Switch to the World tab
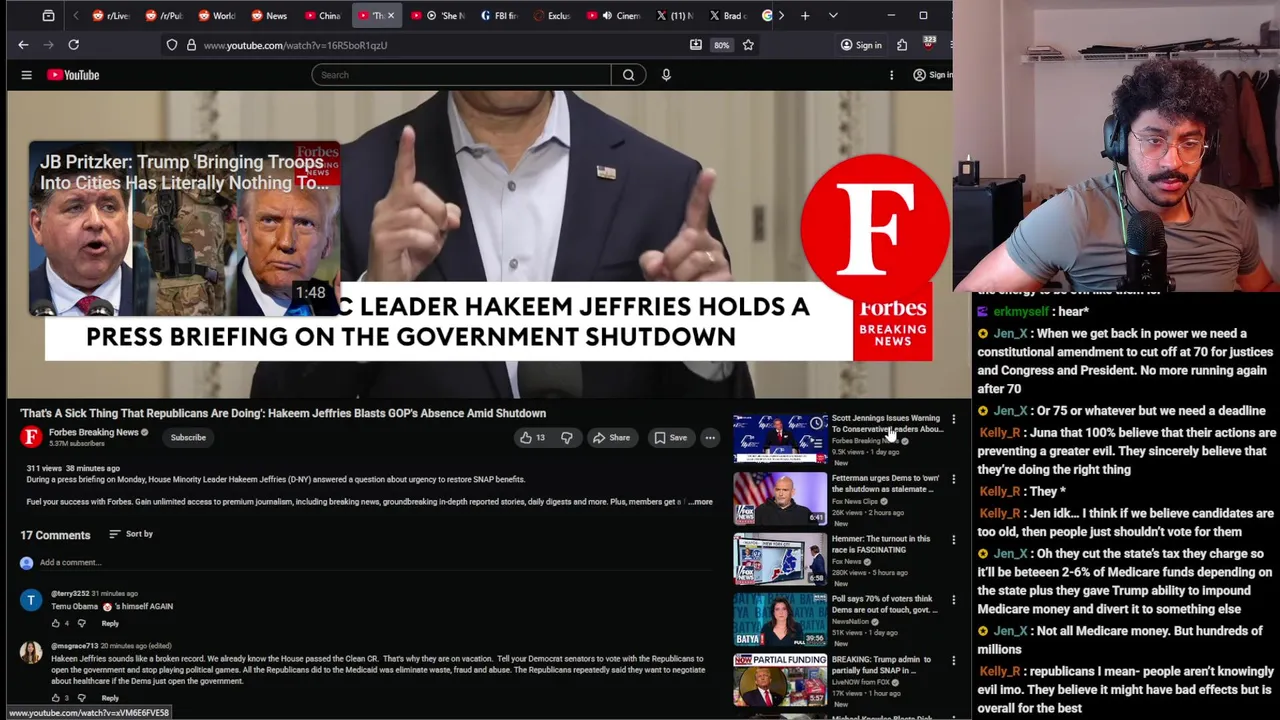 tap(218, 15)
